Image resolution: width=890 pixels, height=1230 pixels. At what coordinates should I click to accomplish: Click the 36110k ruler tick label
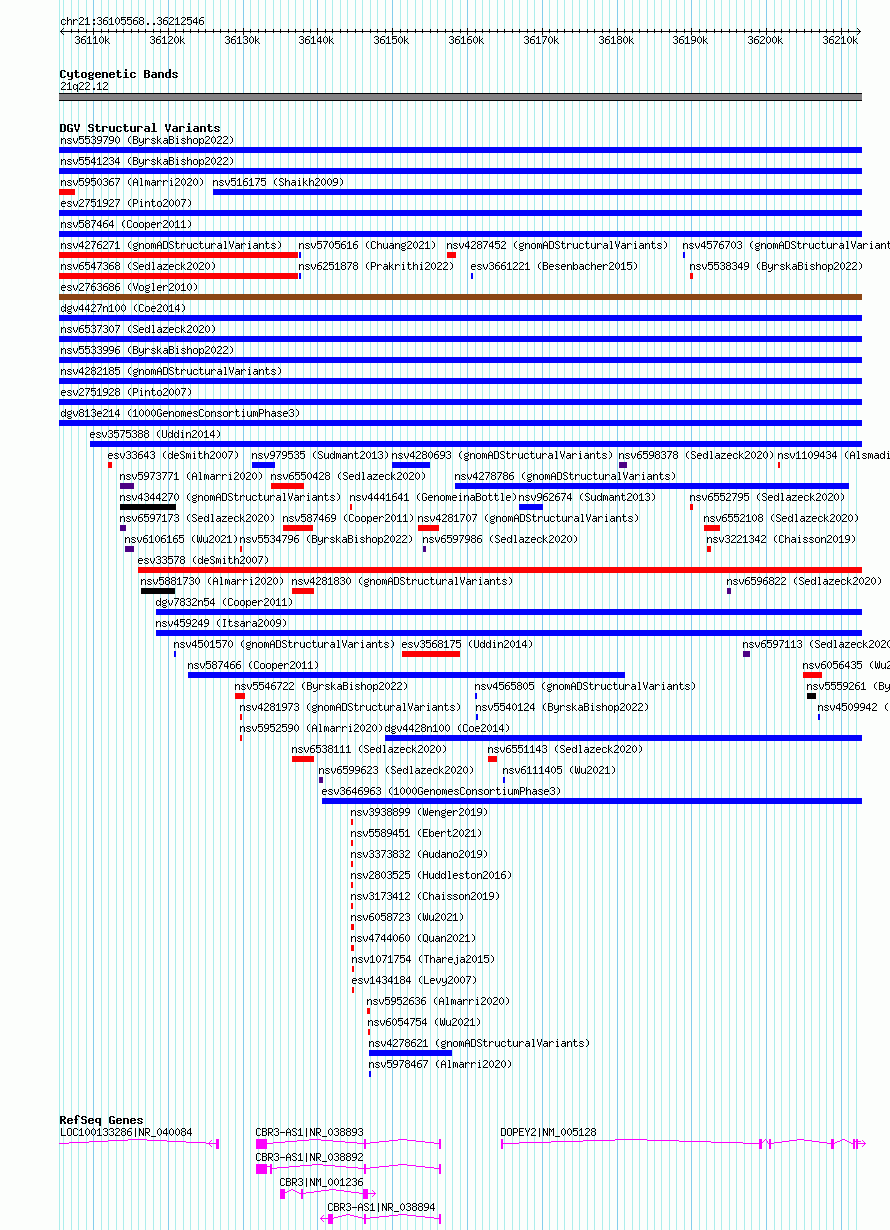[92, 40]
